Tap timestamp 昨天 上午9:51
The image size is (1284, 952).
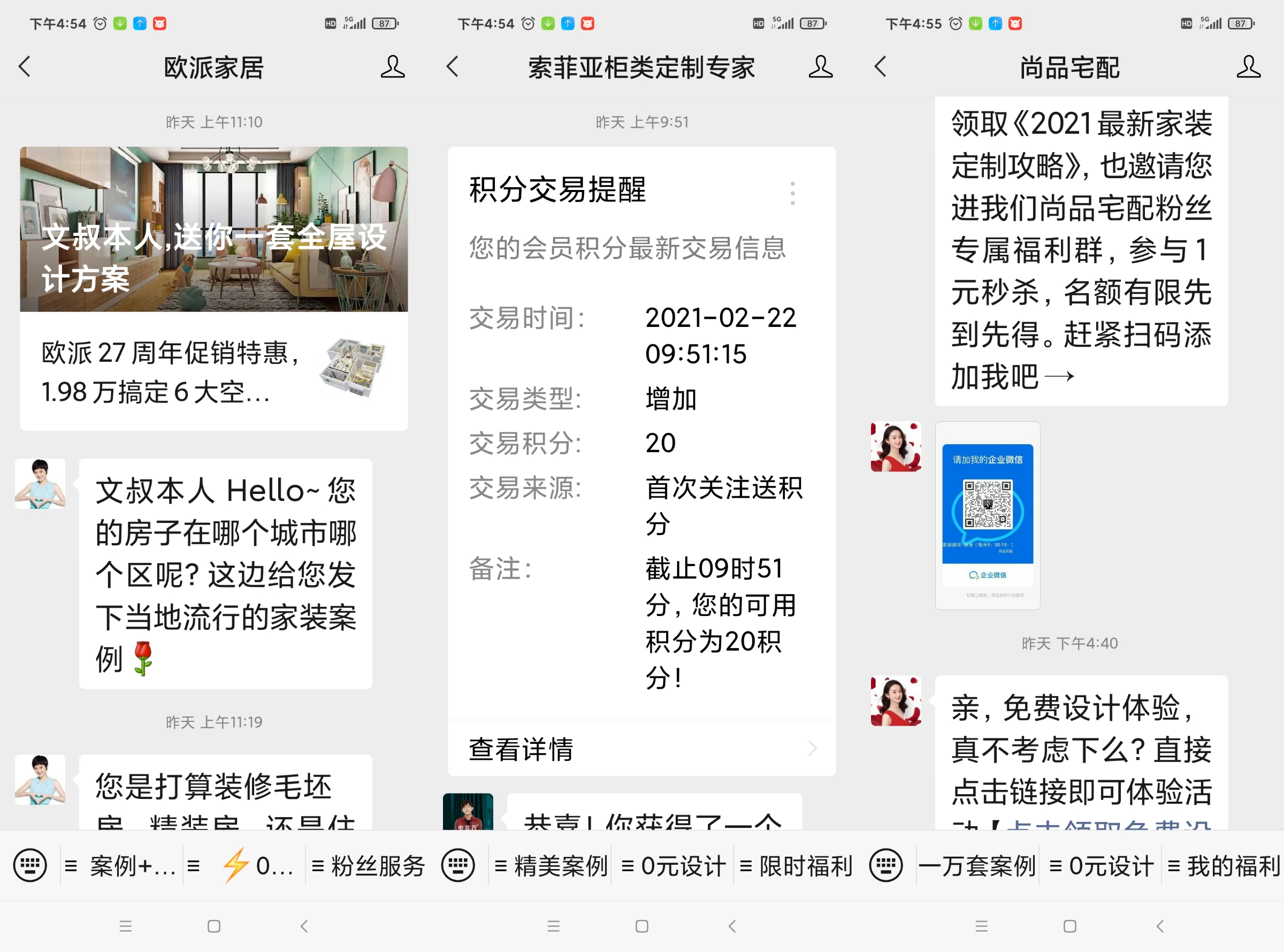[641, 122]
